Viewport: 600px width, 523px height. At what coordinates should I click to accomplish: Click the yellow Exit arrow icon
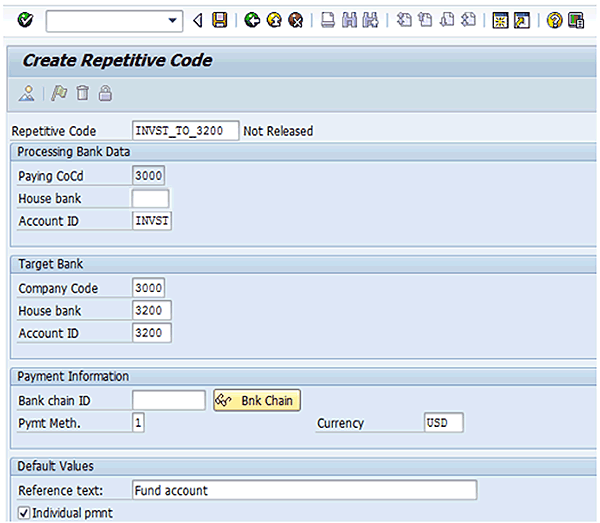[x=273, y=20]
